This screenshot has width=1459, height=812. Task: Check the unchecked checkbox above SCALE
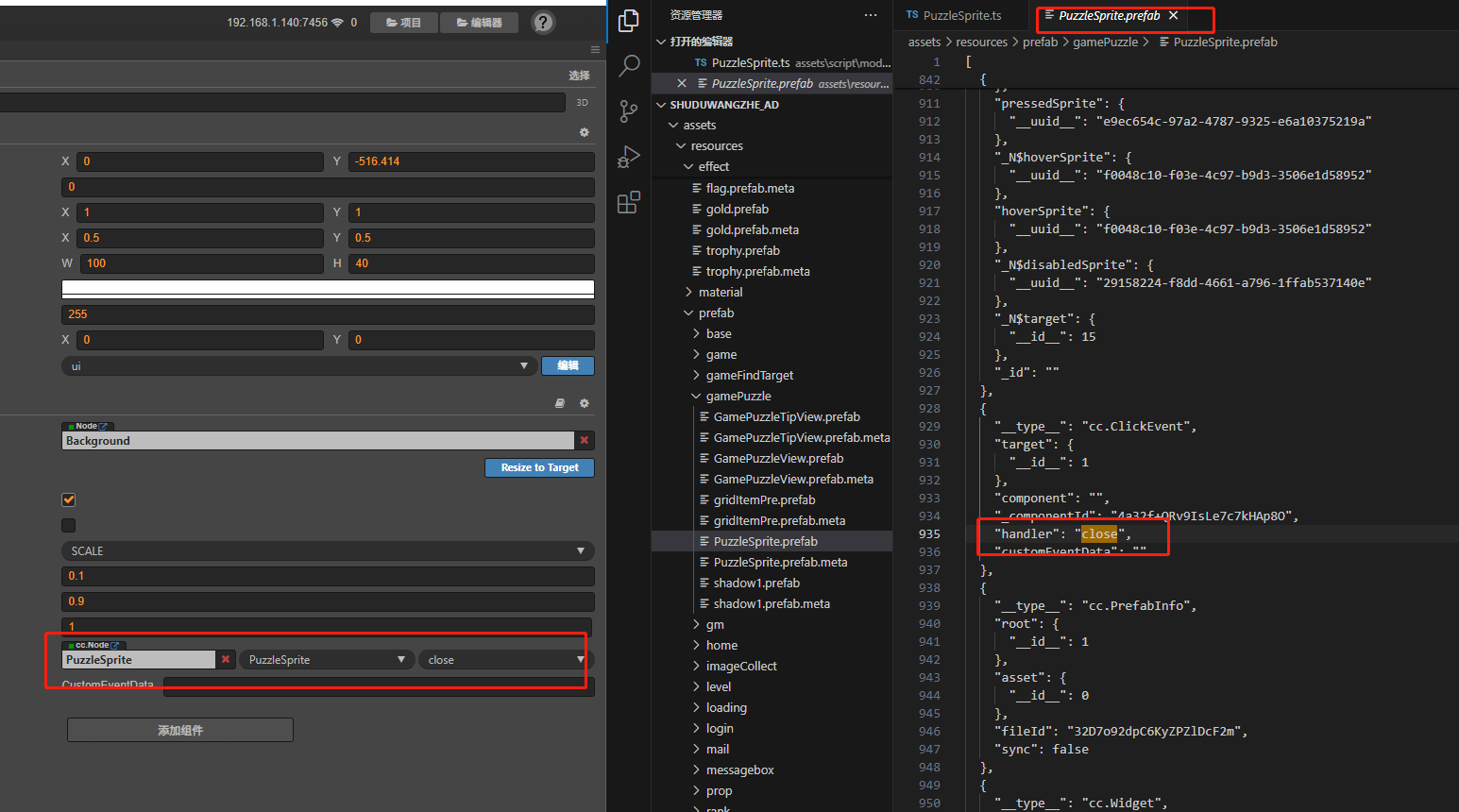[69, 525]
